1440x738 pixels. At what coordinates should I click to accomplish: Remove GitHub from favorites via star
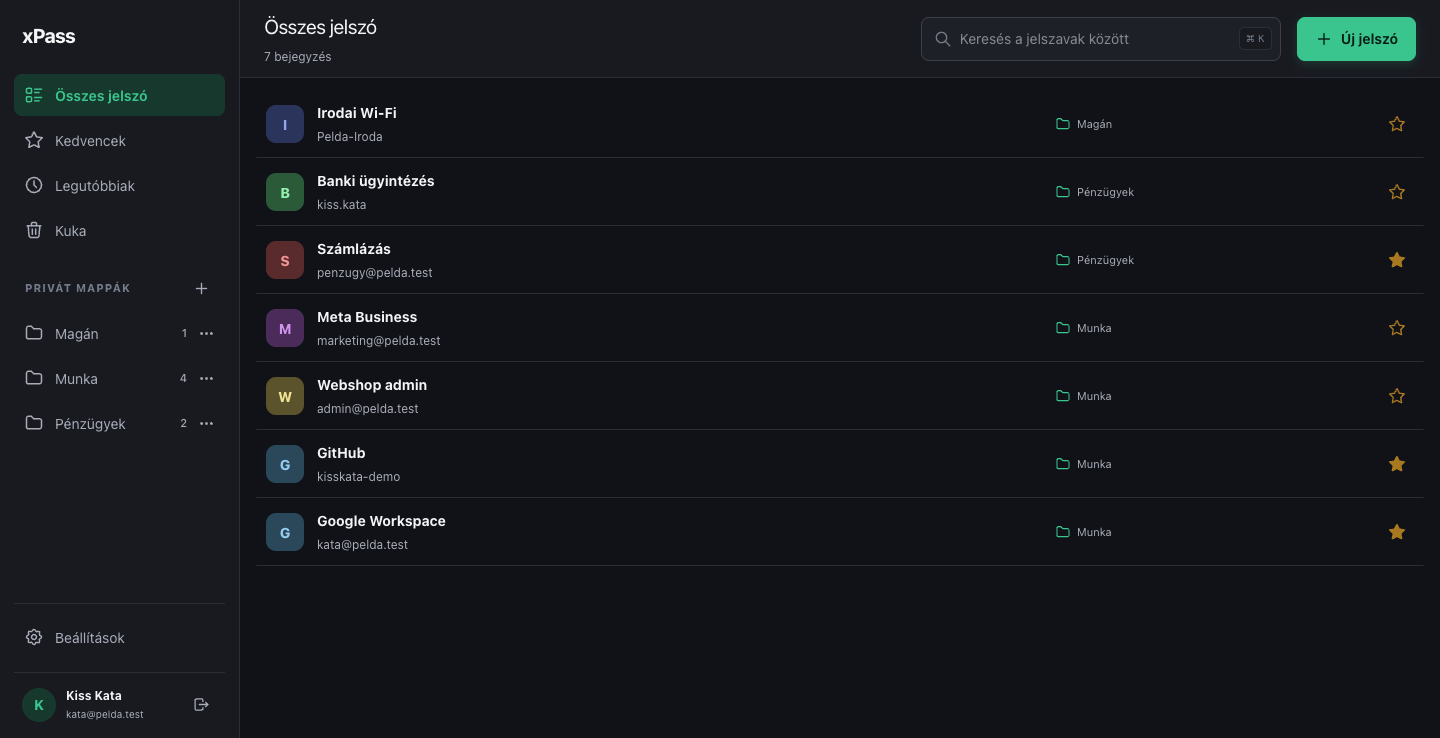[x=1397, y=464]
